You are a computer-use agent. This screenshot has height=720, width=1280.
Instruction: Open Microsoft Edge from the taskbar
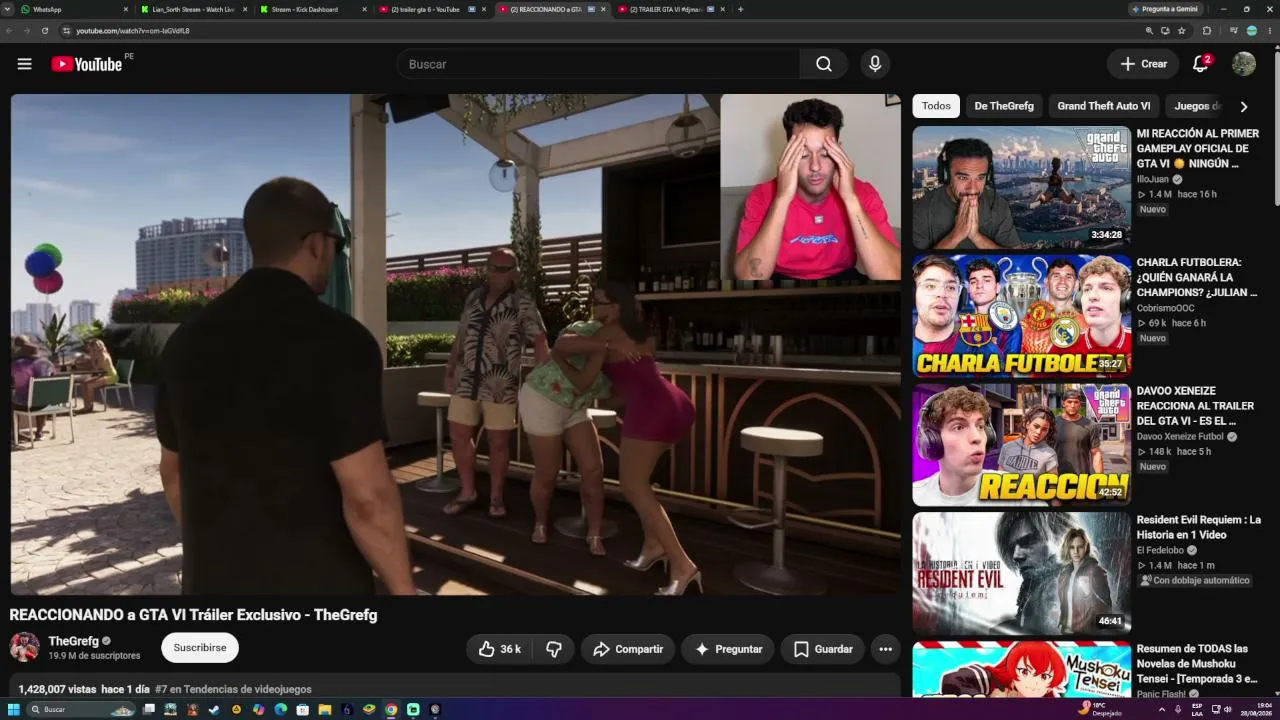(280, 710)
